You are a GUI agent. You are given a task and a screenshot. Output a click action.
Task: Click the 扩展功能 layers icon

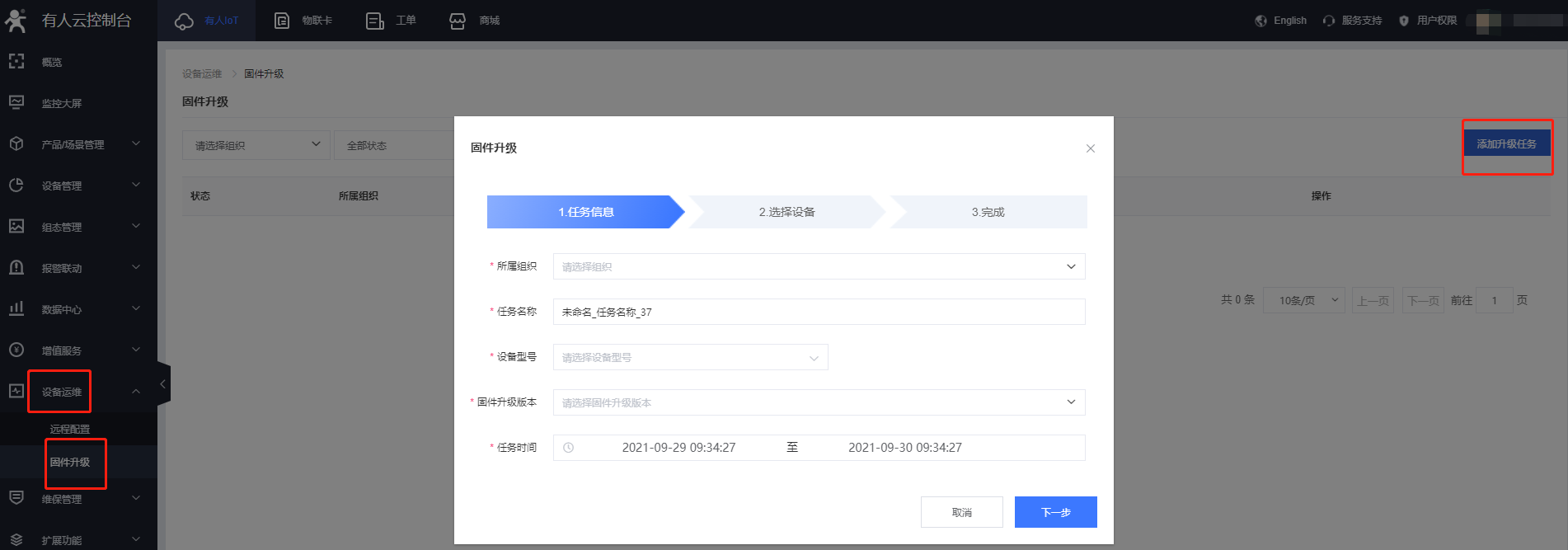tap(16, 539)
